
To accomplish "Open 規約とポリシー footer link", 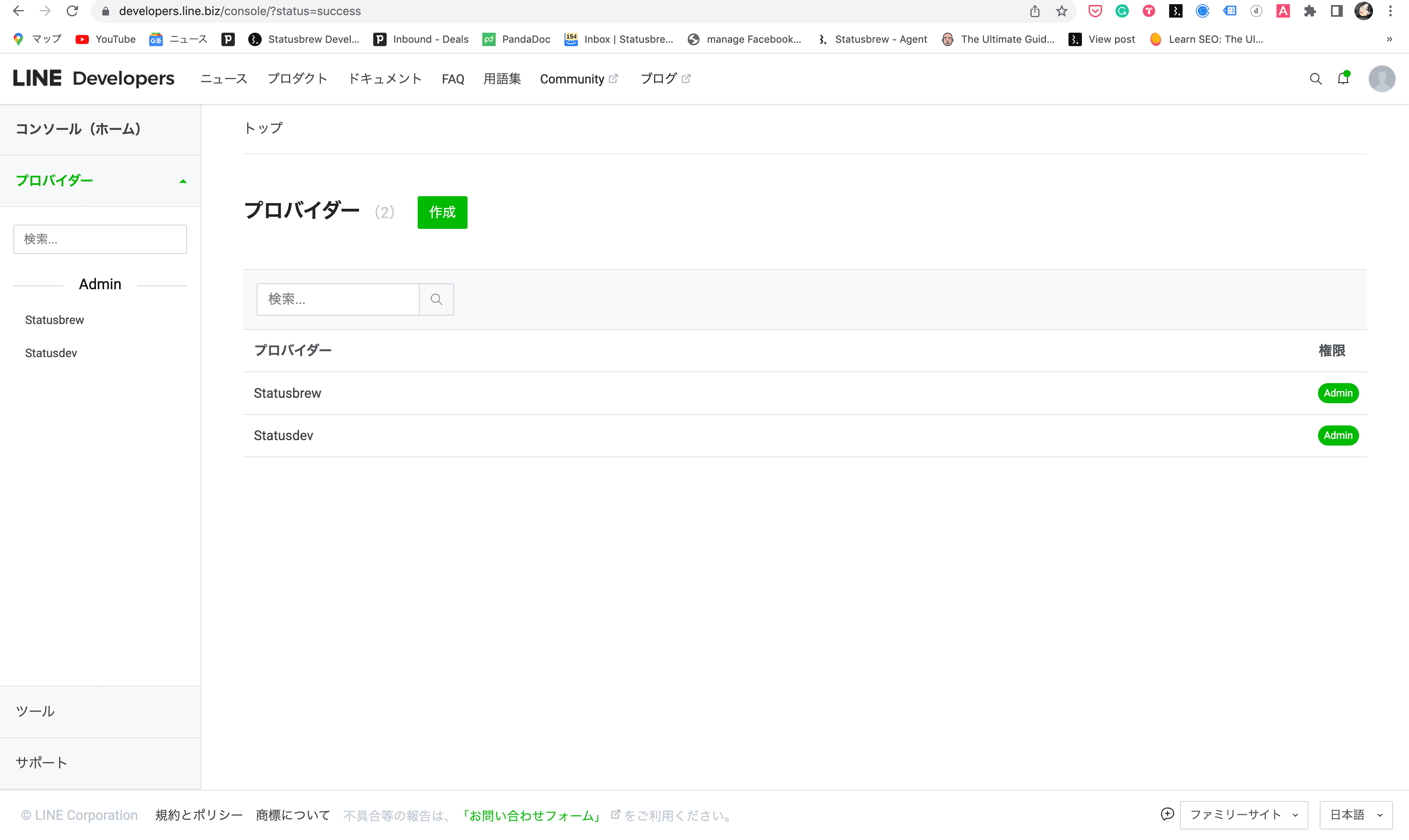I will coord(199,815).
